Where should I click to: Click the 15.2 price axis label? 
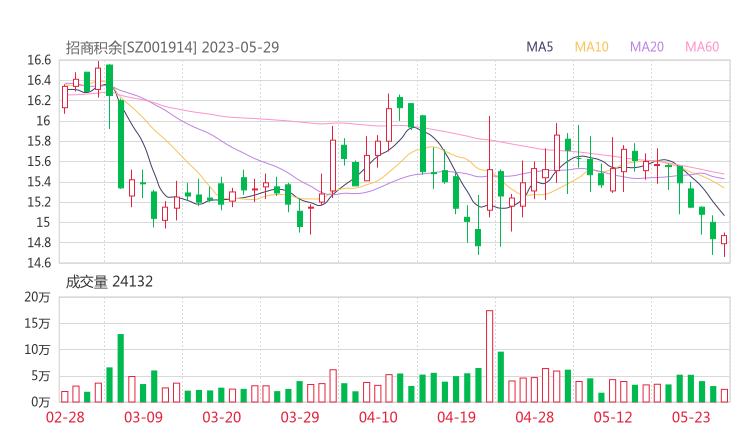pyautogui.click(x=39, y=202)
